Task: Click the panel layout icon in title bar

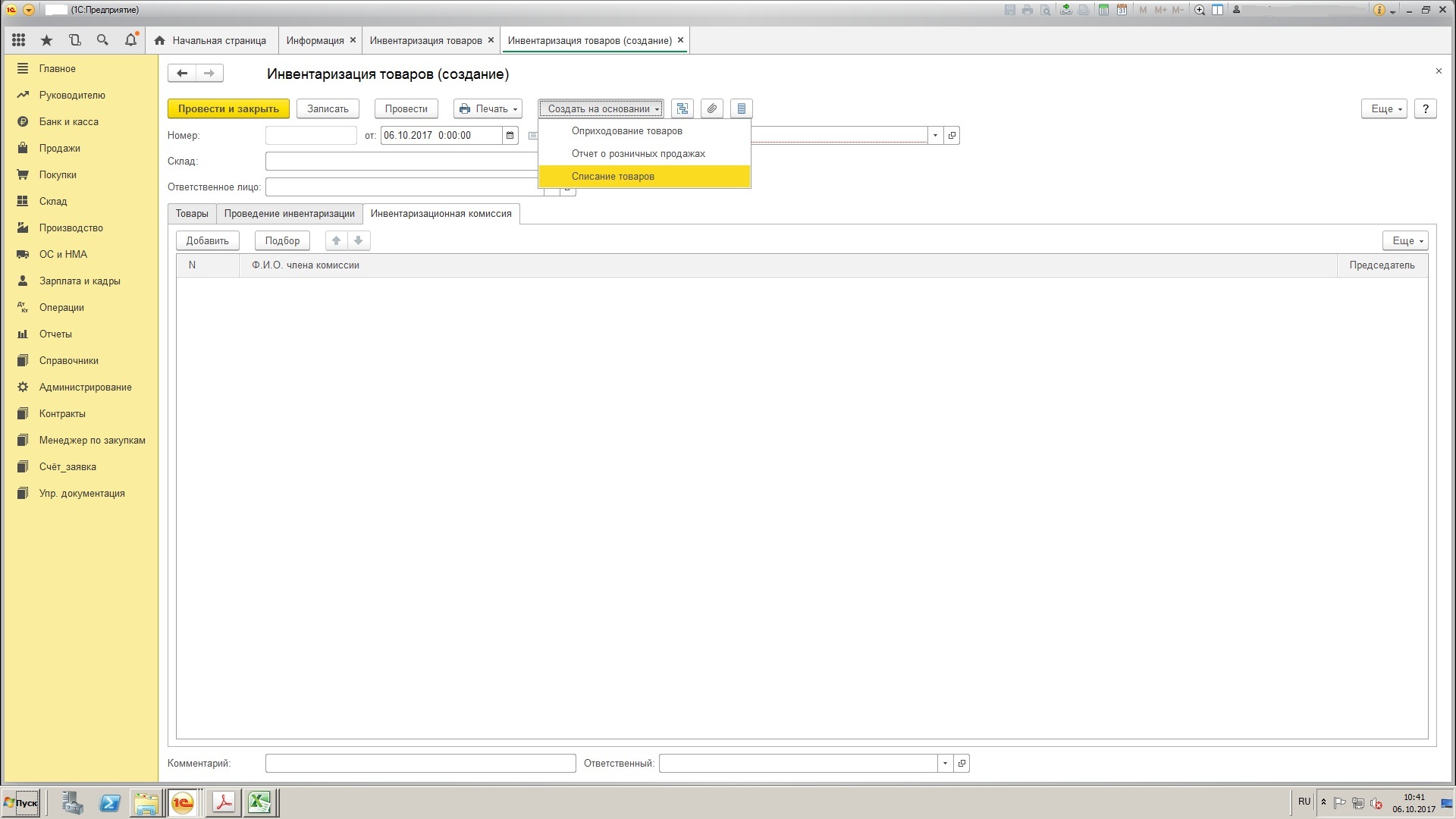Action: point(1217,10)
